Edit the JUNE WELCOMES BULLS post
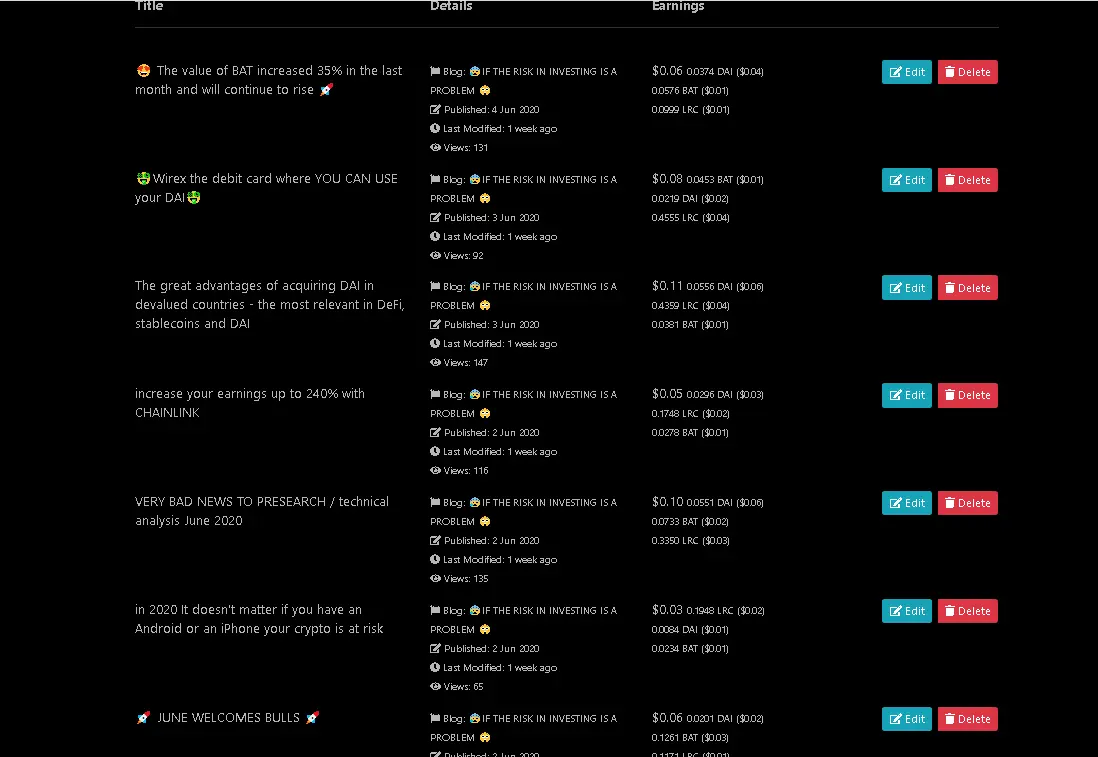Viewport: 1098px width, 757px height. [x=907, y=718]
